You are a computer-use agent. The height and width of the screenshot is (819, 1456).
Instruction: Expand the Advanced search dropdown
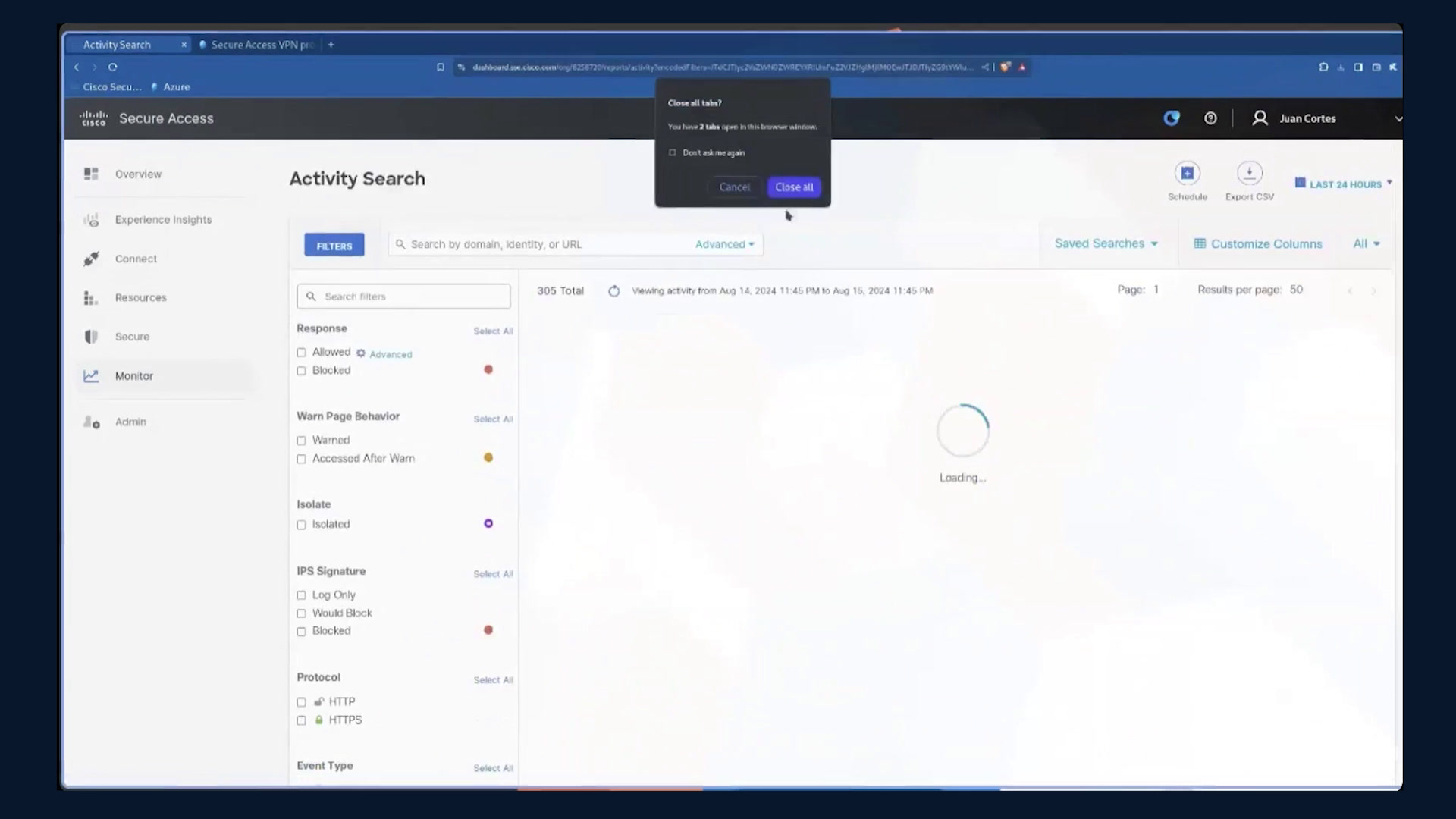coord(724,244)
